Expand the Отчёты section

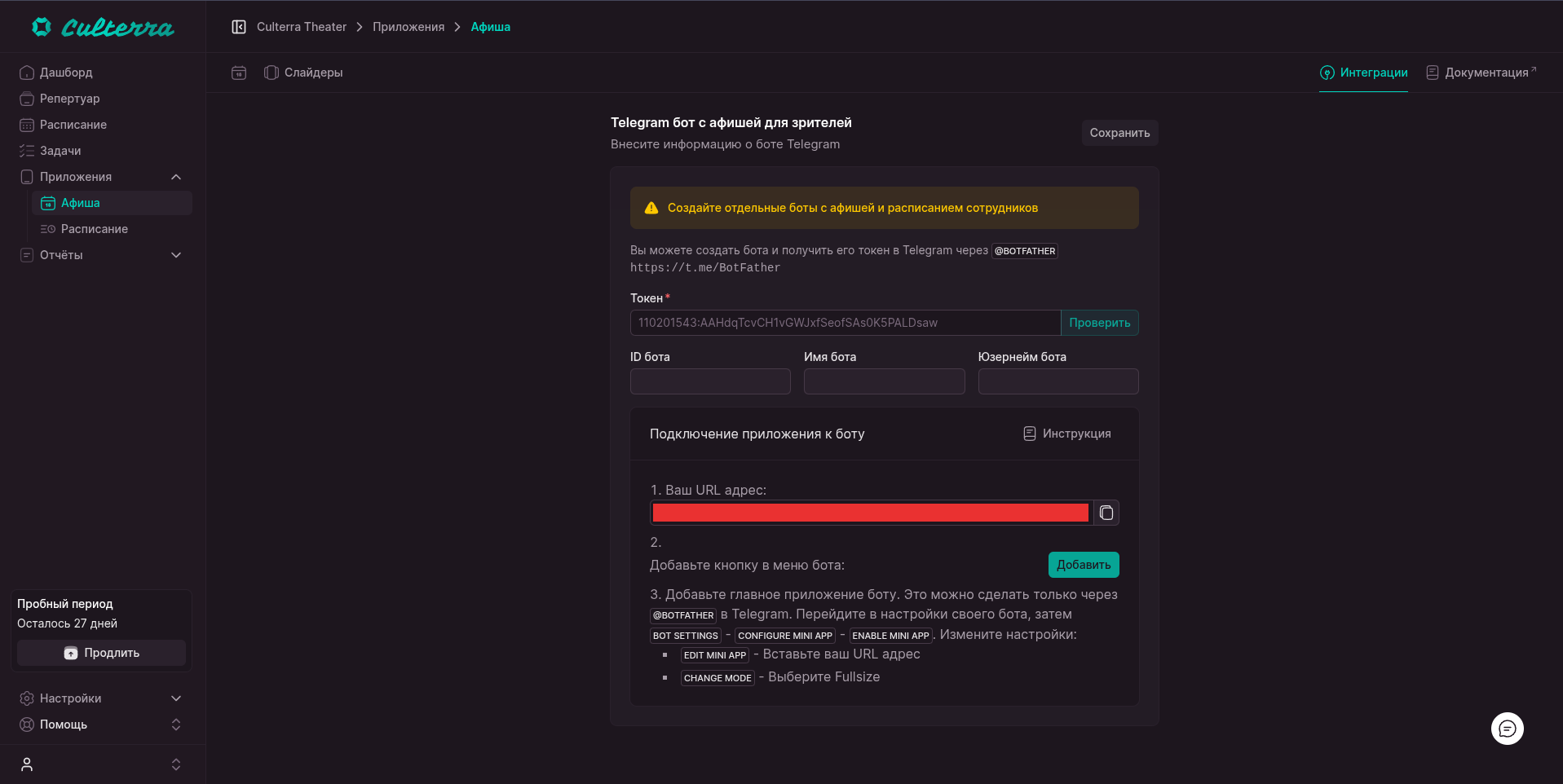176,255
